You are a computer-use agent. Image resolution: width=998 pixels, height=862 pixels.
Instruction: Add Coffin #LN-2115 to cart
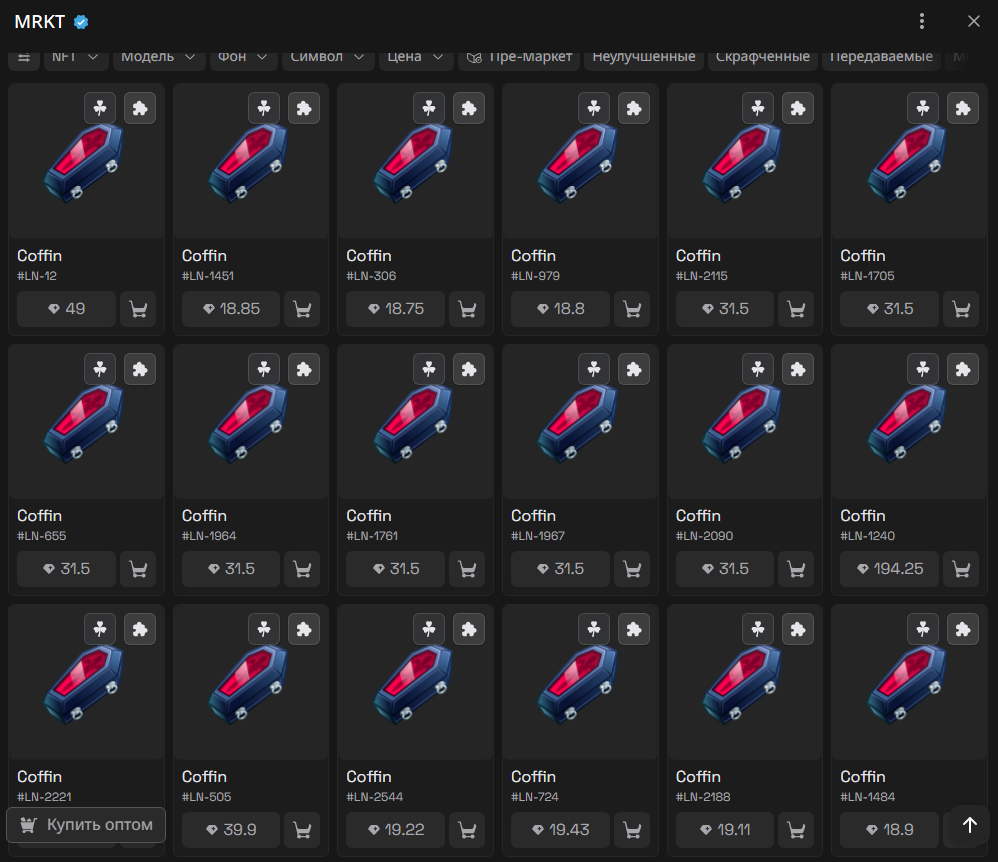coord(796,309)
